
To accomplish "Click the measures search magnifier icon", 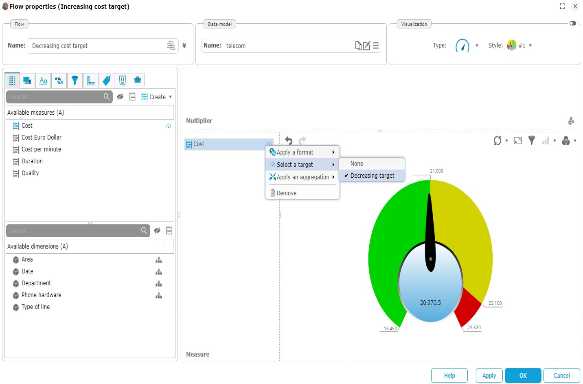I will pyautogui.click(x=107, y=97).
